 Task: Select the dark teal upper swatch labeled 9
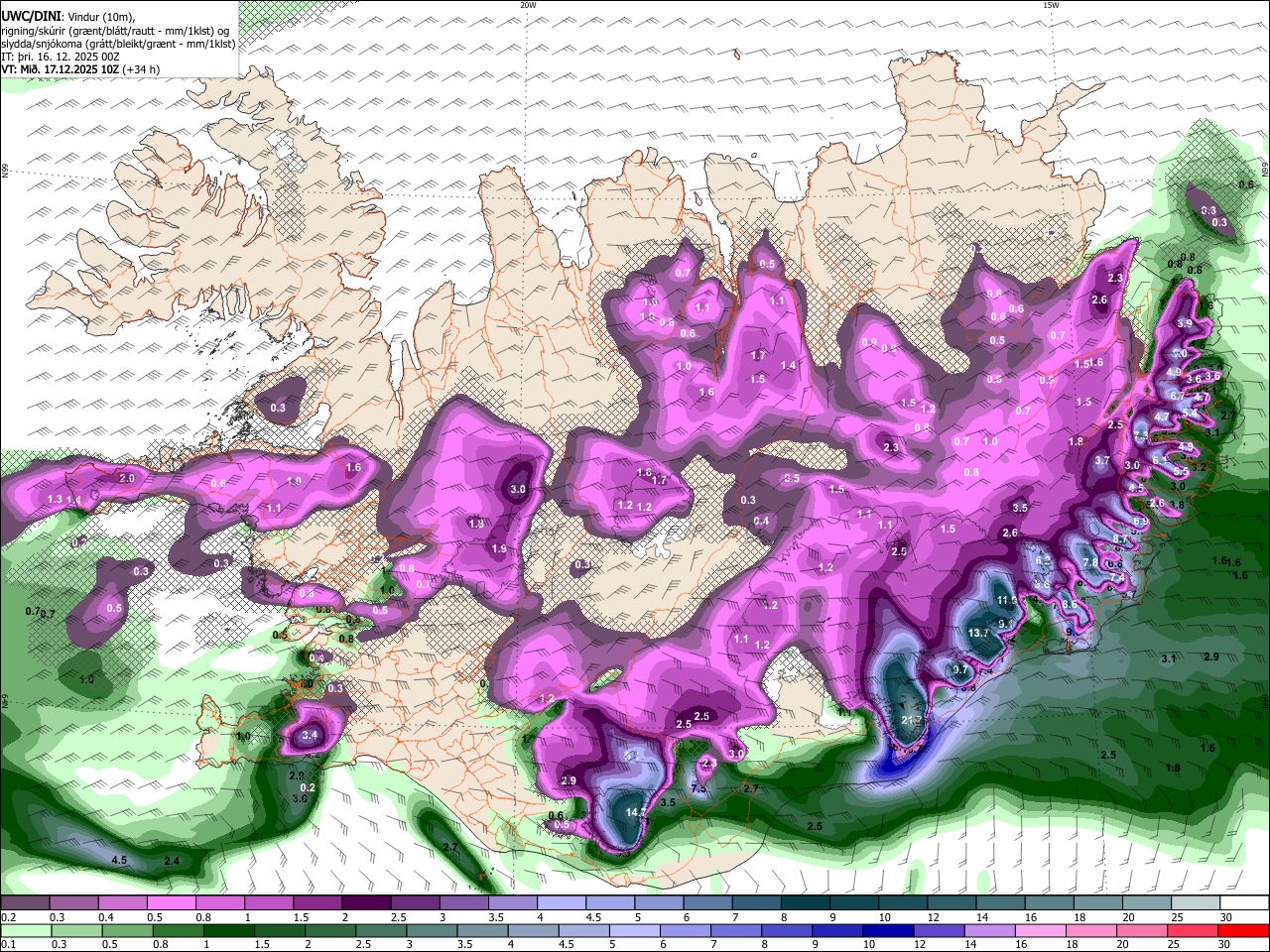pyautogui.click(x=854, y=903)
